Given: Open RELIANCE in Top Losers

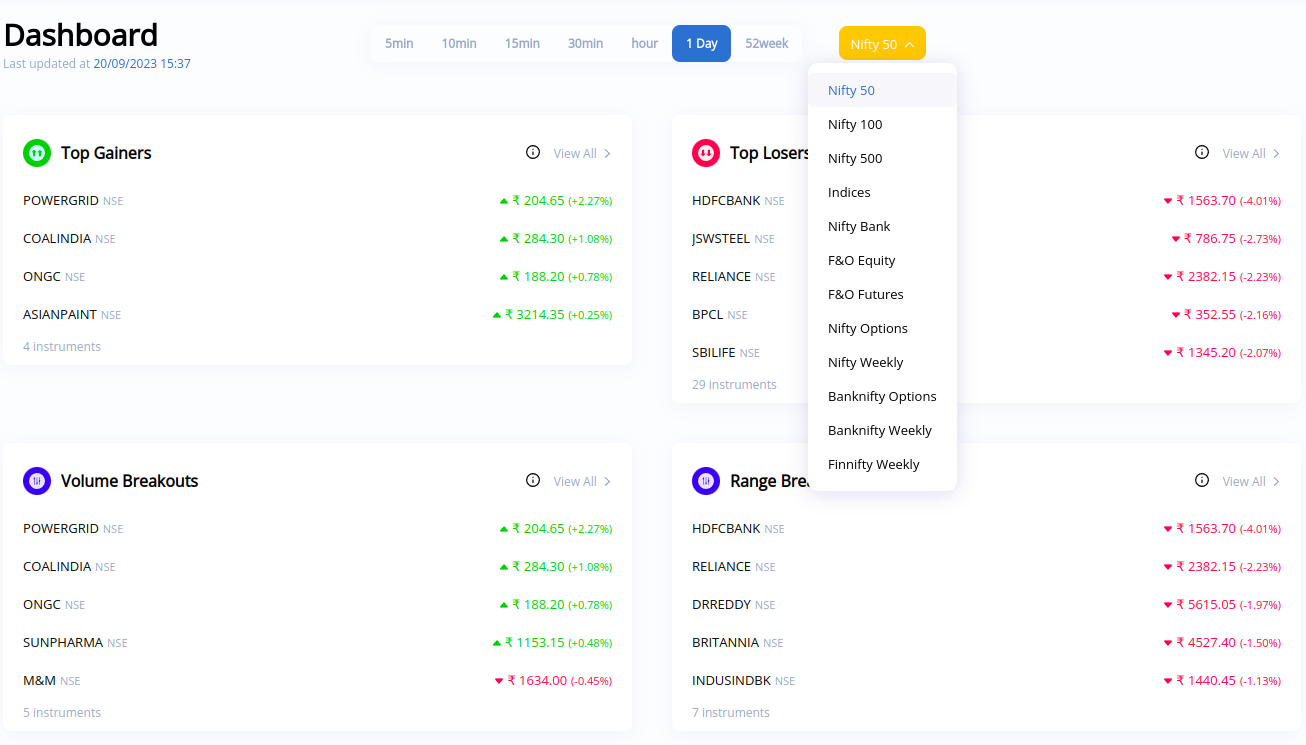Looking at the screenshot, I should tap(986, 277).
